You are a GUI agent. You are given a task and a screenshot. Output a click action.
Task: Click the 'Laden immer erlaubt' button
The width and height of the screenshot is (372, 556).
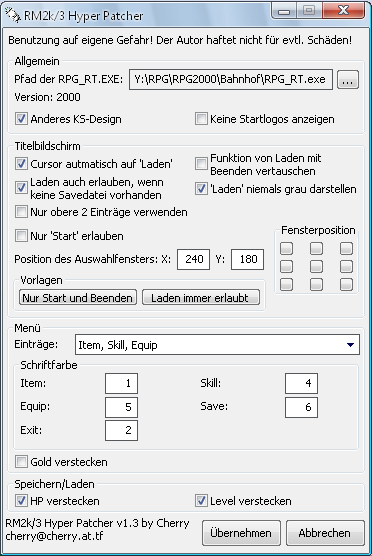[x=201, y=298]
